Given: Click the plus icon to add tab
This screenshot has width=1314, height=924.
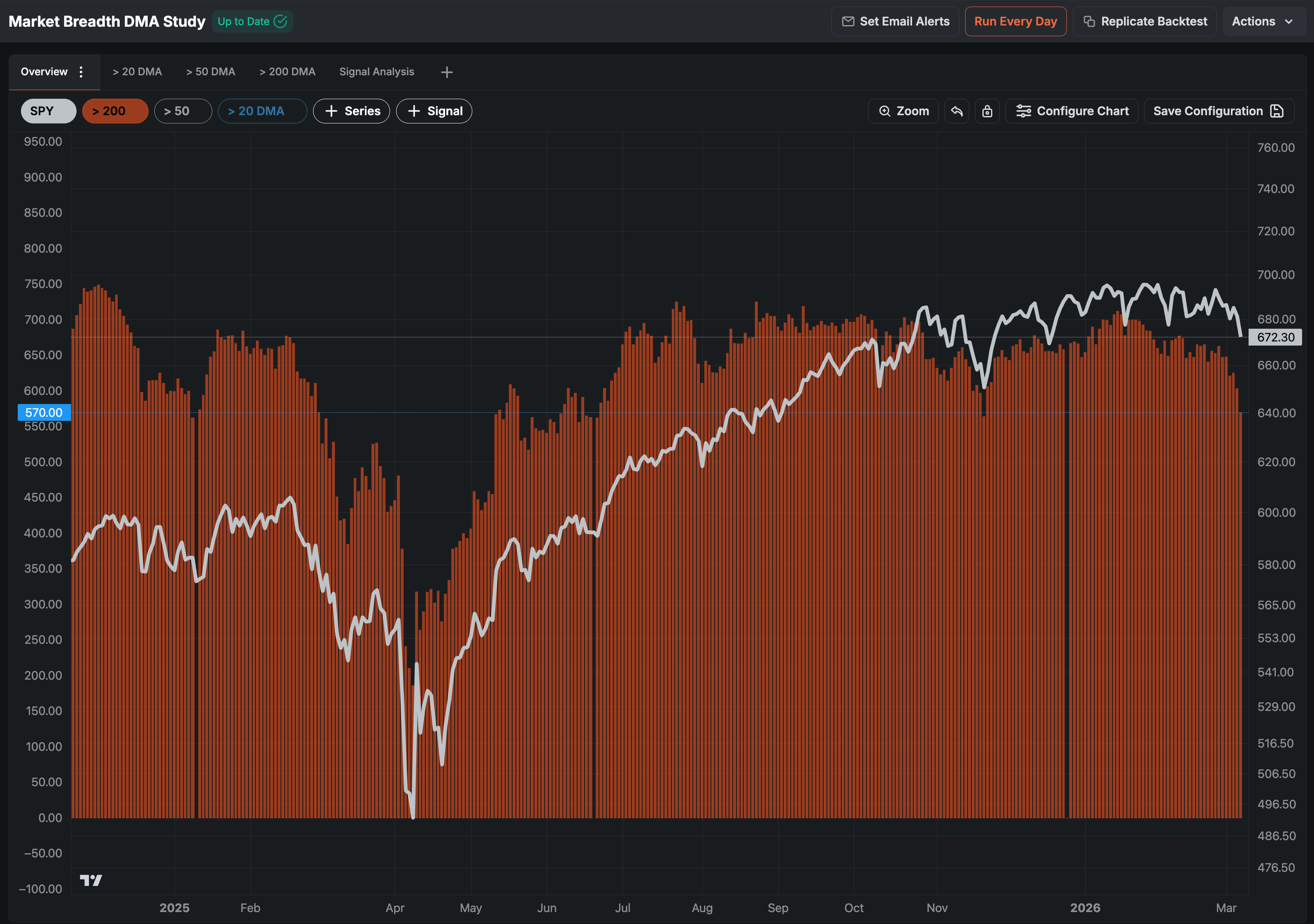Looking at the screenshot, I should coord(447,72).
